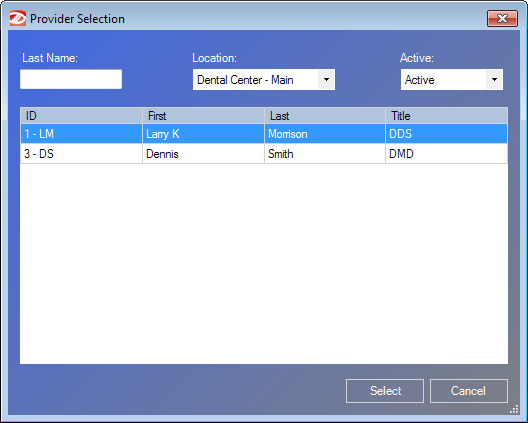Open the Active status dropdown arrow
Image resolution: width=528 pixels, height=423 pixels.
pyautogui.click(x=494, y=80)
